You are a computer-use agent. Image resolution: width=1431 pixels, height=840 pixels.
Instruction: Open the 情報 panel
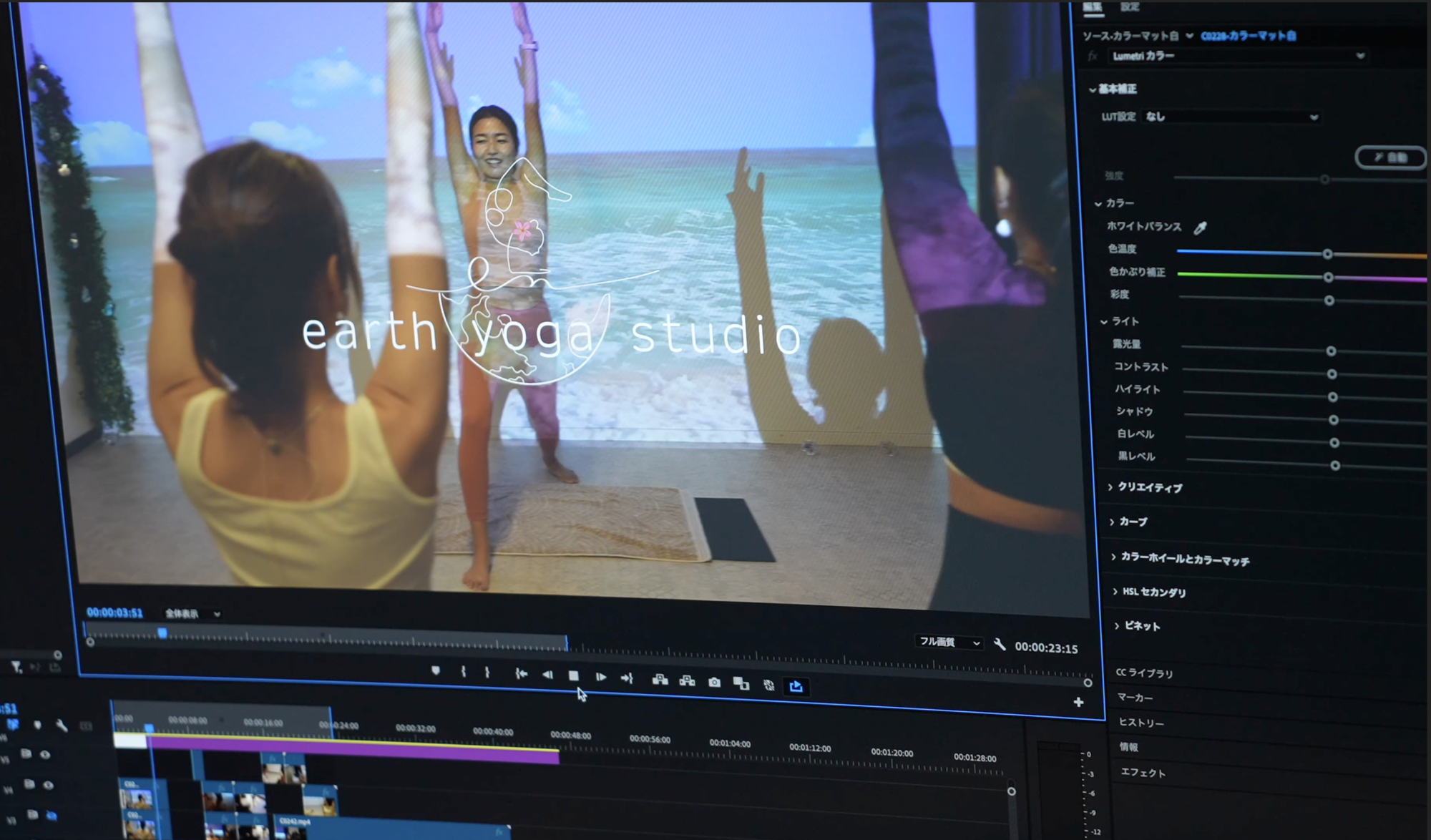click(1129, 747)
